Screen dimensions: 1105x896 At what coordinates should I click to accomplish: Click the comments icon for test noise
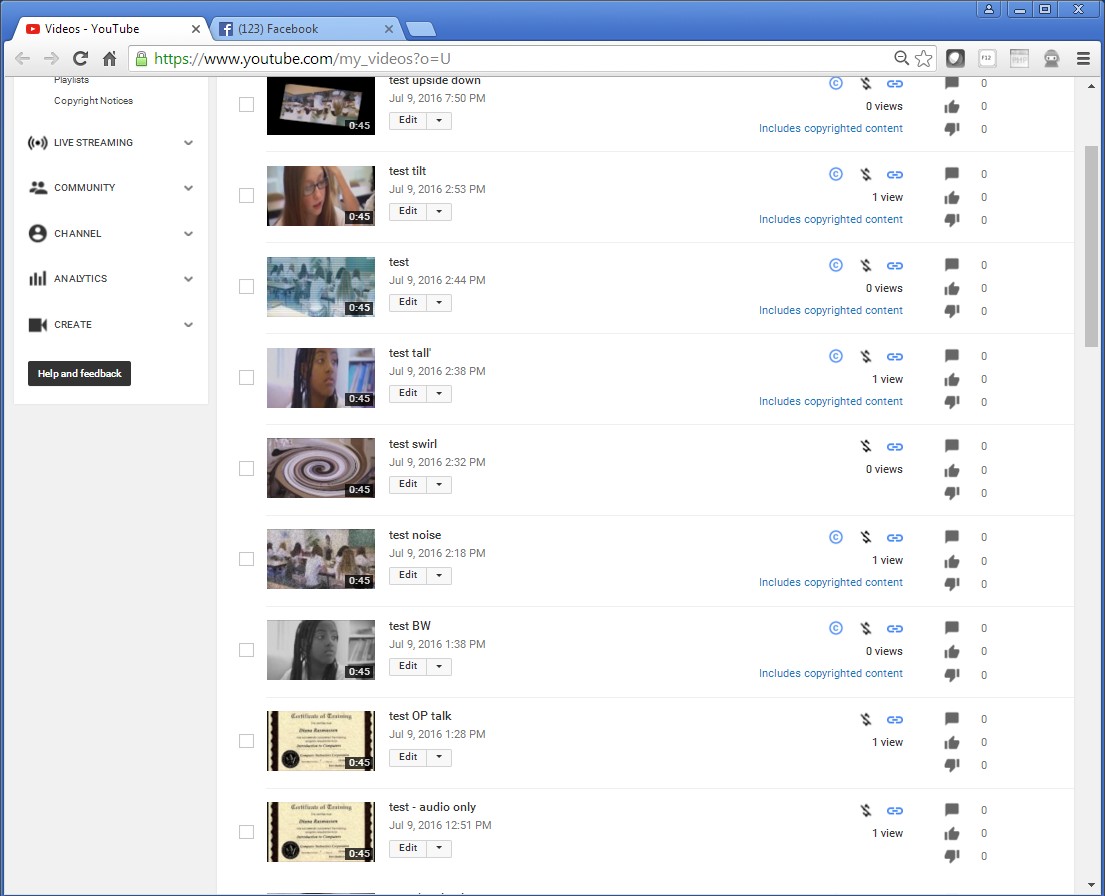[952, 537]
